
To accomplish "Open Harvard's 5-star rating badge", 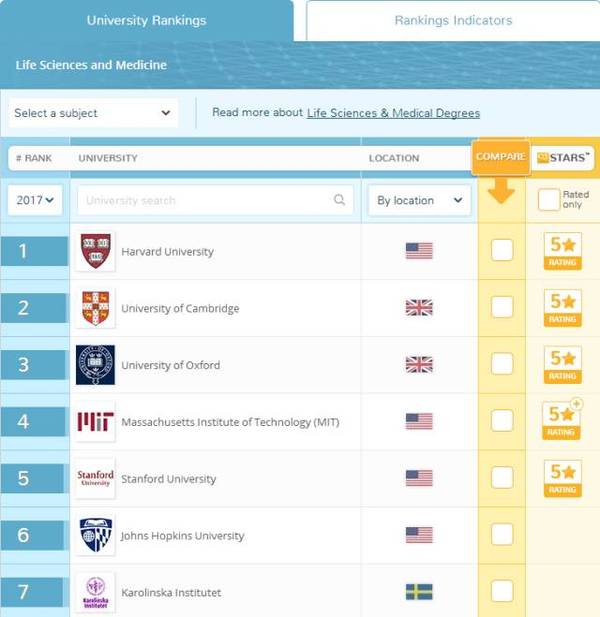I will coord(563,251).
